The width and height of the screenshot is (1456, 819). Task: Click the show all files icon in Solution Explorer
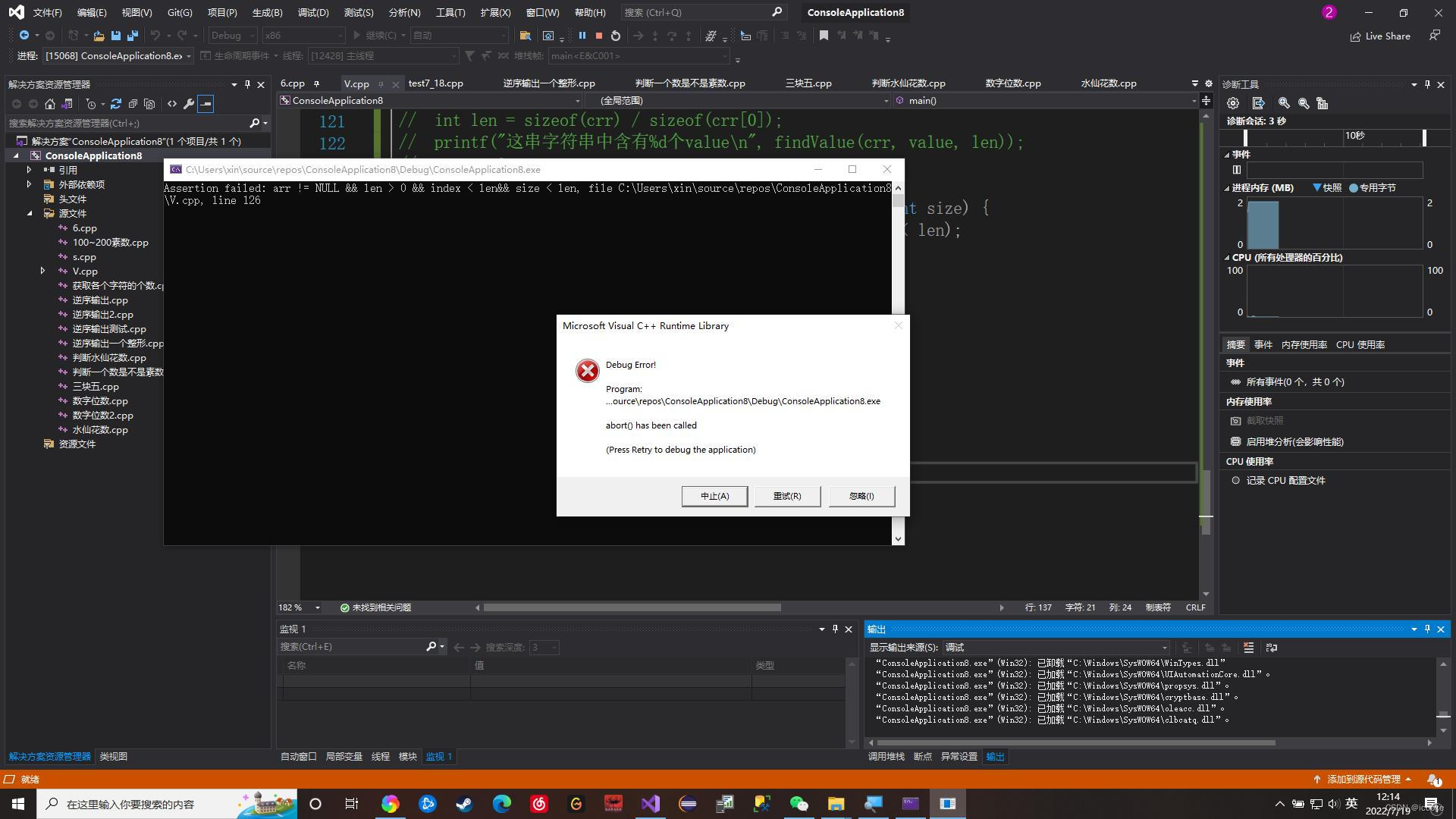149,104
